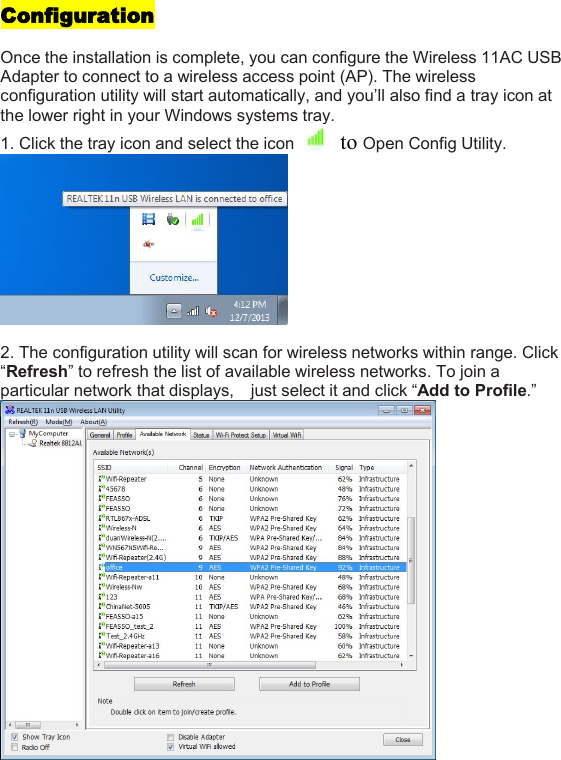Switch to the General tab
The height and width of the screenshot is (760, 561).
(100, 435)
